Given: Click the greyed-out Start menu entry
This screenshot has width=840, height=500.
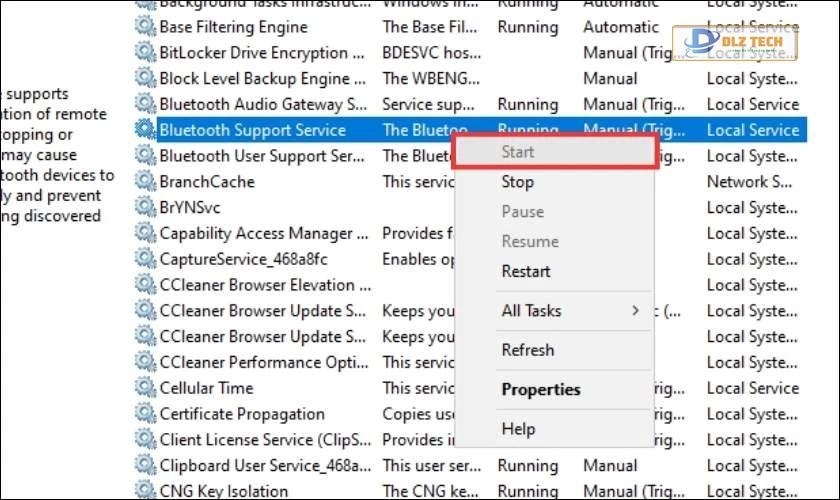Looking at the screenshot, I should pos(517,152).
